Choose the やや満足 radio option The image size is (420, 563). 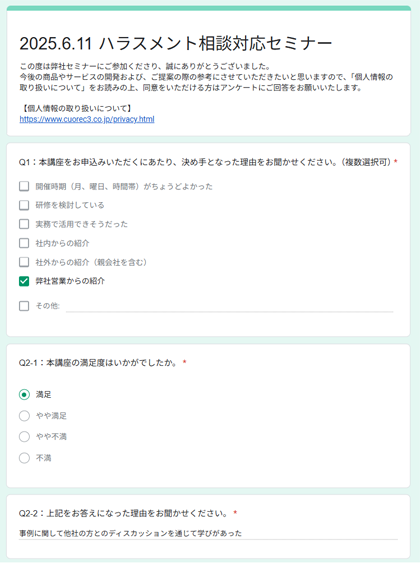coord(24,416)
